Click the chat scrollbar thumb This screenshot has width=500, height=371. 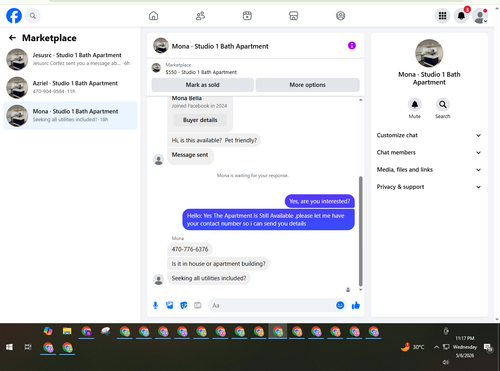tap(360, 231)
